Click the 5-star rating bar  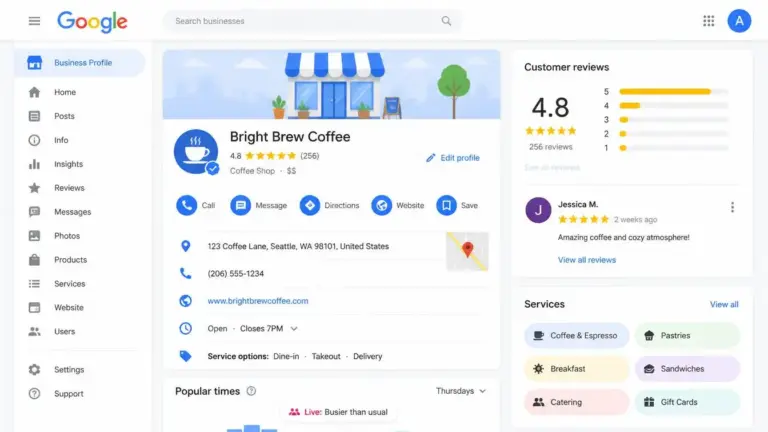[673, 92]
